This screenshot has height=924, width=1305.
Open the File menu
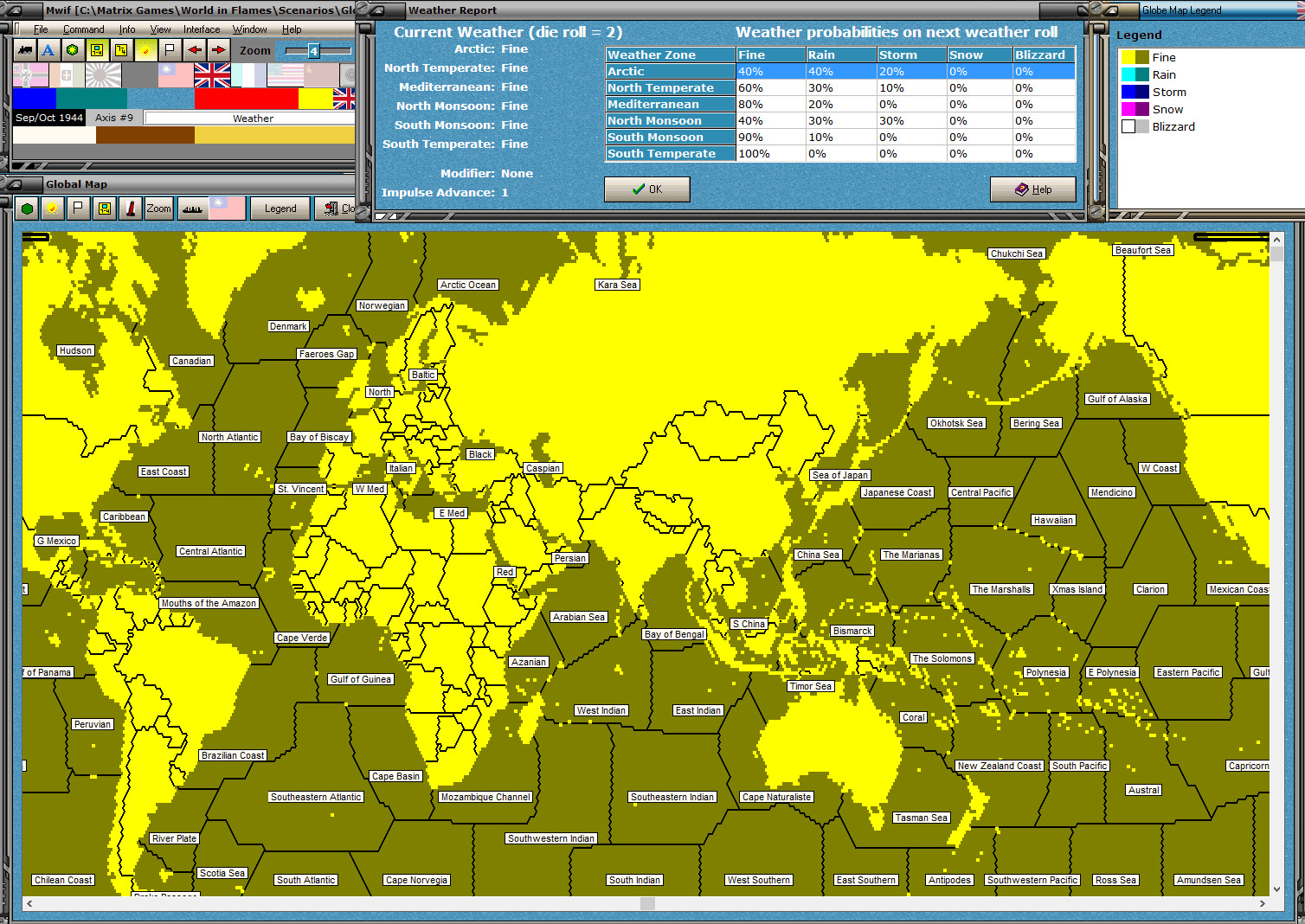pos(41,29)
